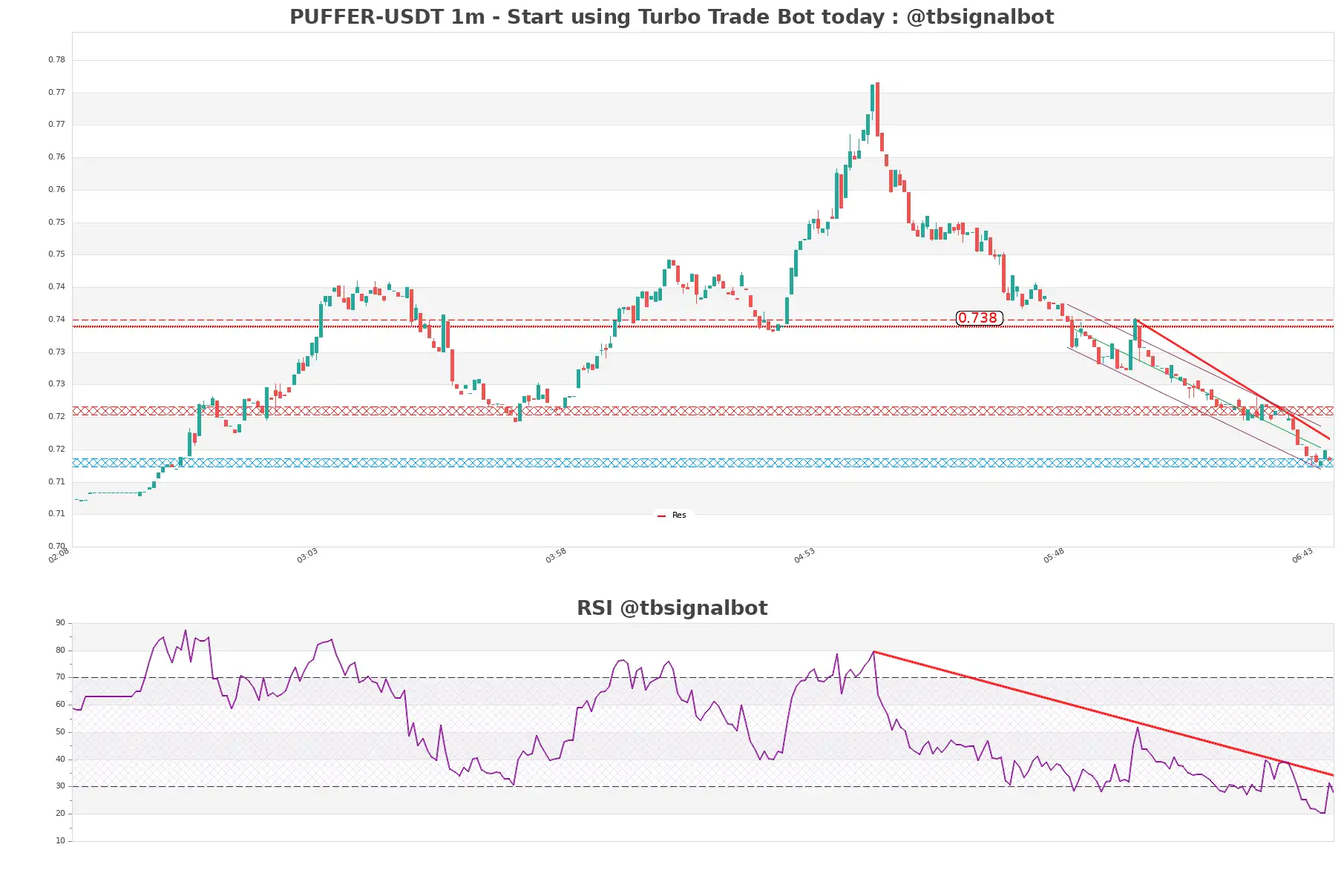Click the RSI axis value 60

coord(60,704)
